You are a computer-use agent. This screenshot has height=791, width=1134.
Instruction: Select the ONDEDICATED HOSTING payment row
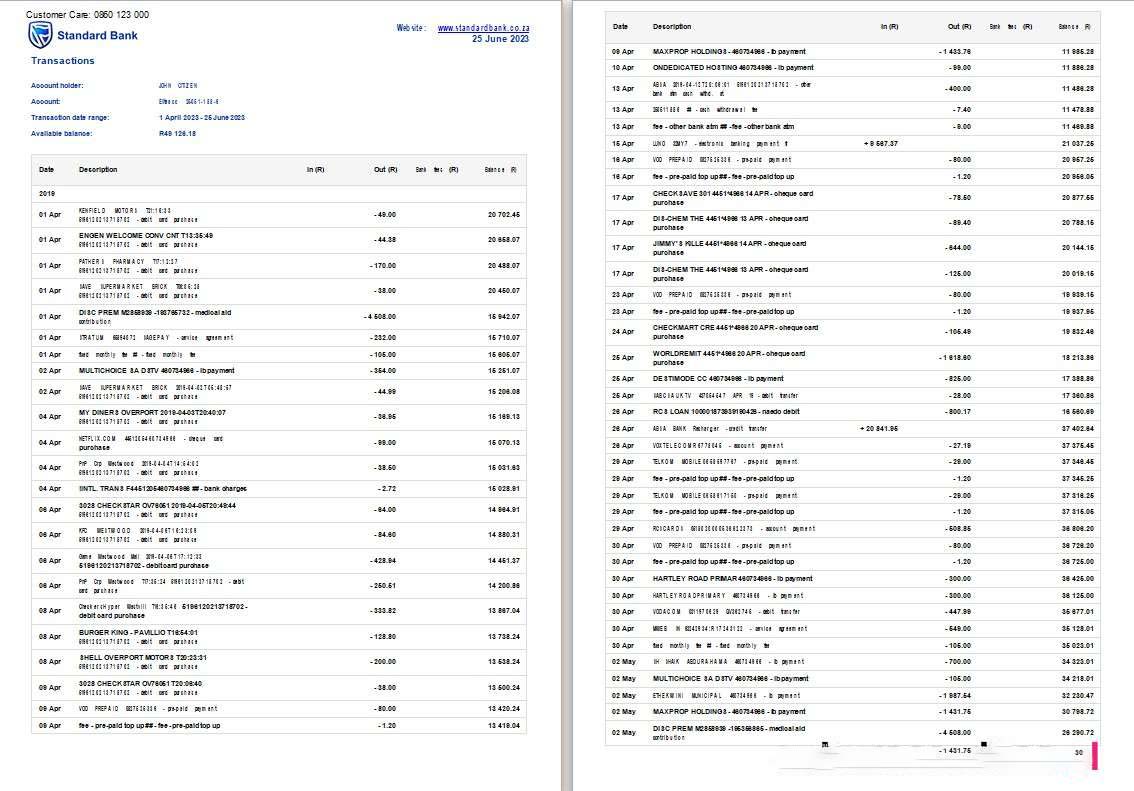tap(732, 67)
